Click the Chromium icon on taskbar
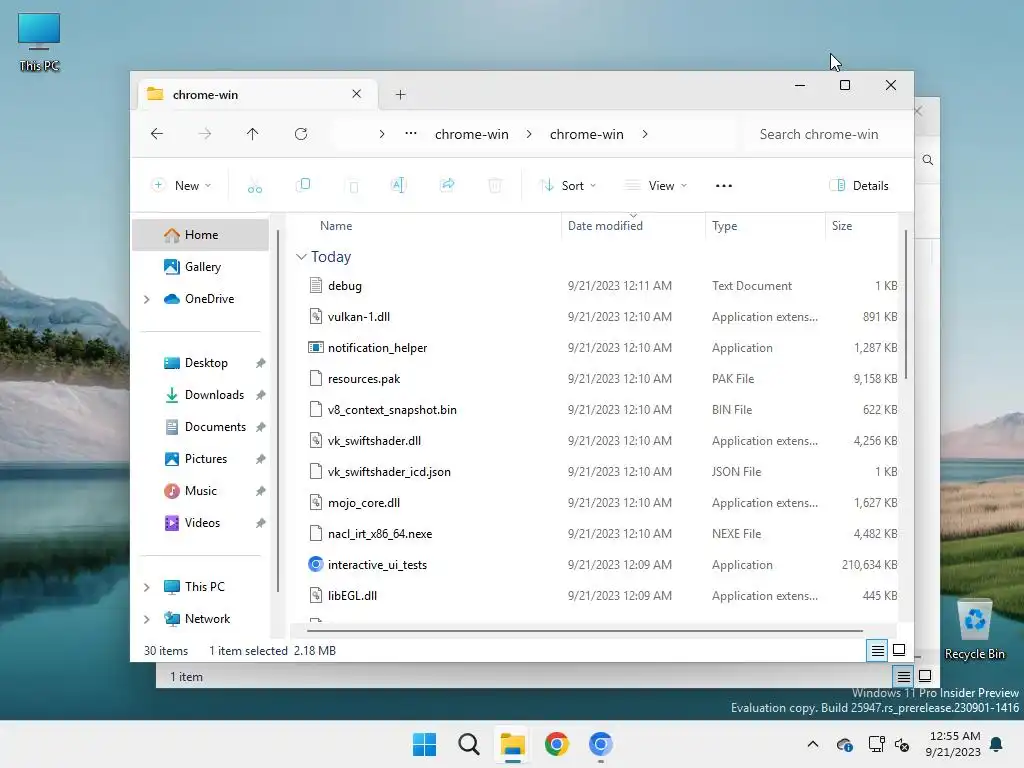1024x768 pixels. click(x=600, y=744)
